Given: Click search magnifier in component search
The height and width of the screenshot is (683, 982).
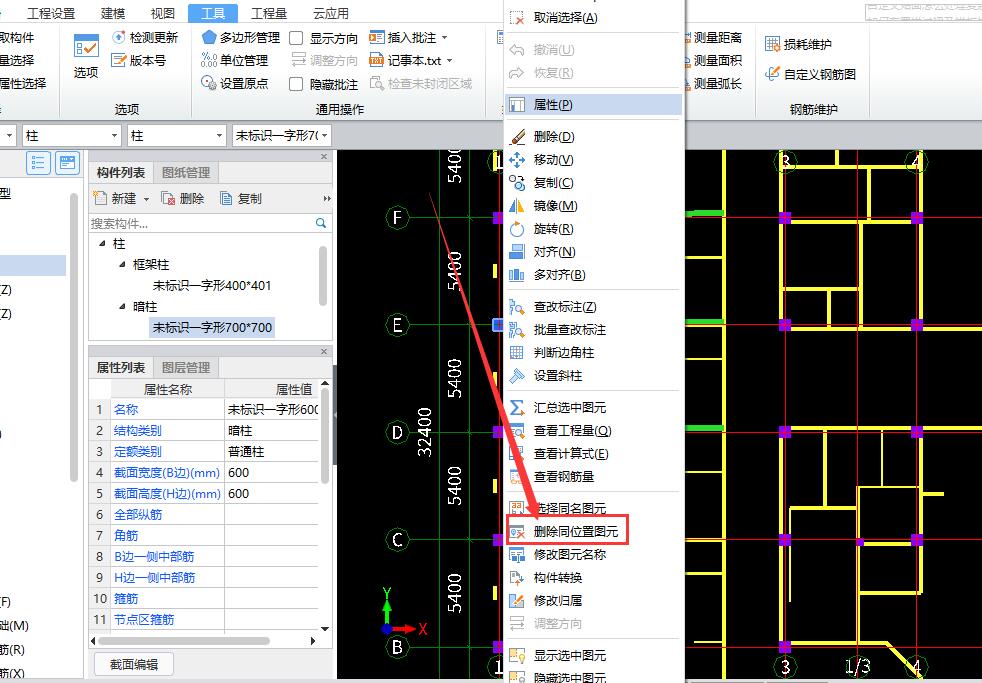Looking at the screenshot, I should 321,223.
